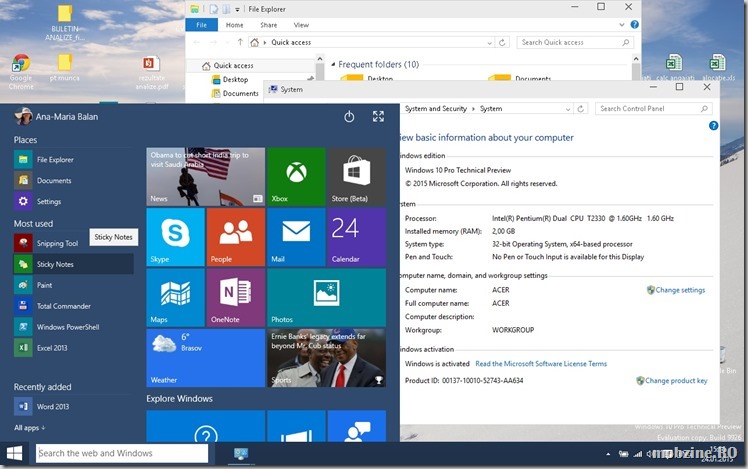Open Home tab in File Explorer

(234, 25)
